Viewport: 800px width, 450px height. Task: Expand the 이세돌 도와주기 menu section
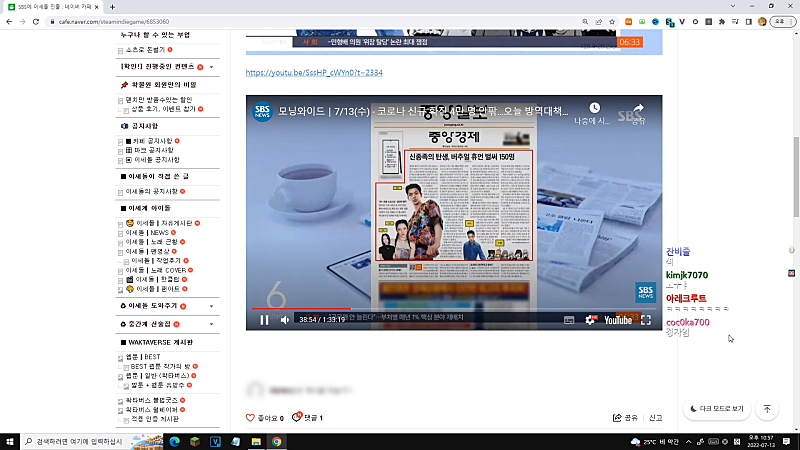point(211,306)
